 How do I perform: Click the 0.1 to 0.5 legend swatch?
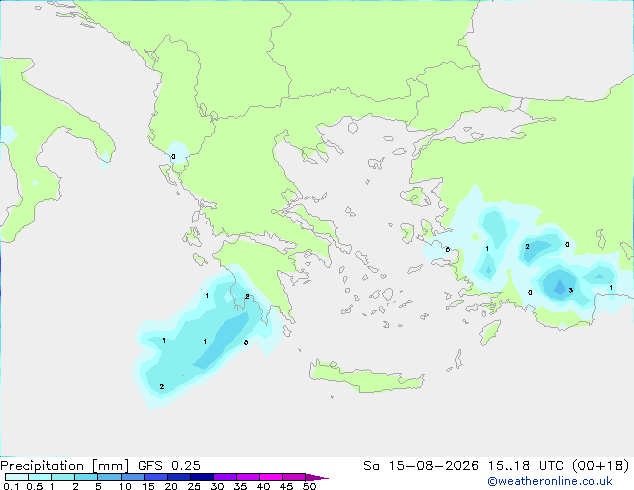pyautogui.click(x=17, y=477)
